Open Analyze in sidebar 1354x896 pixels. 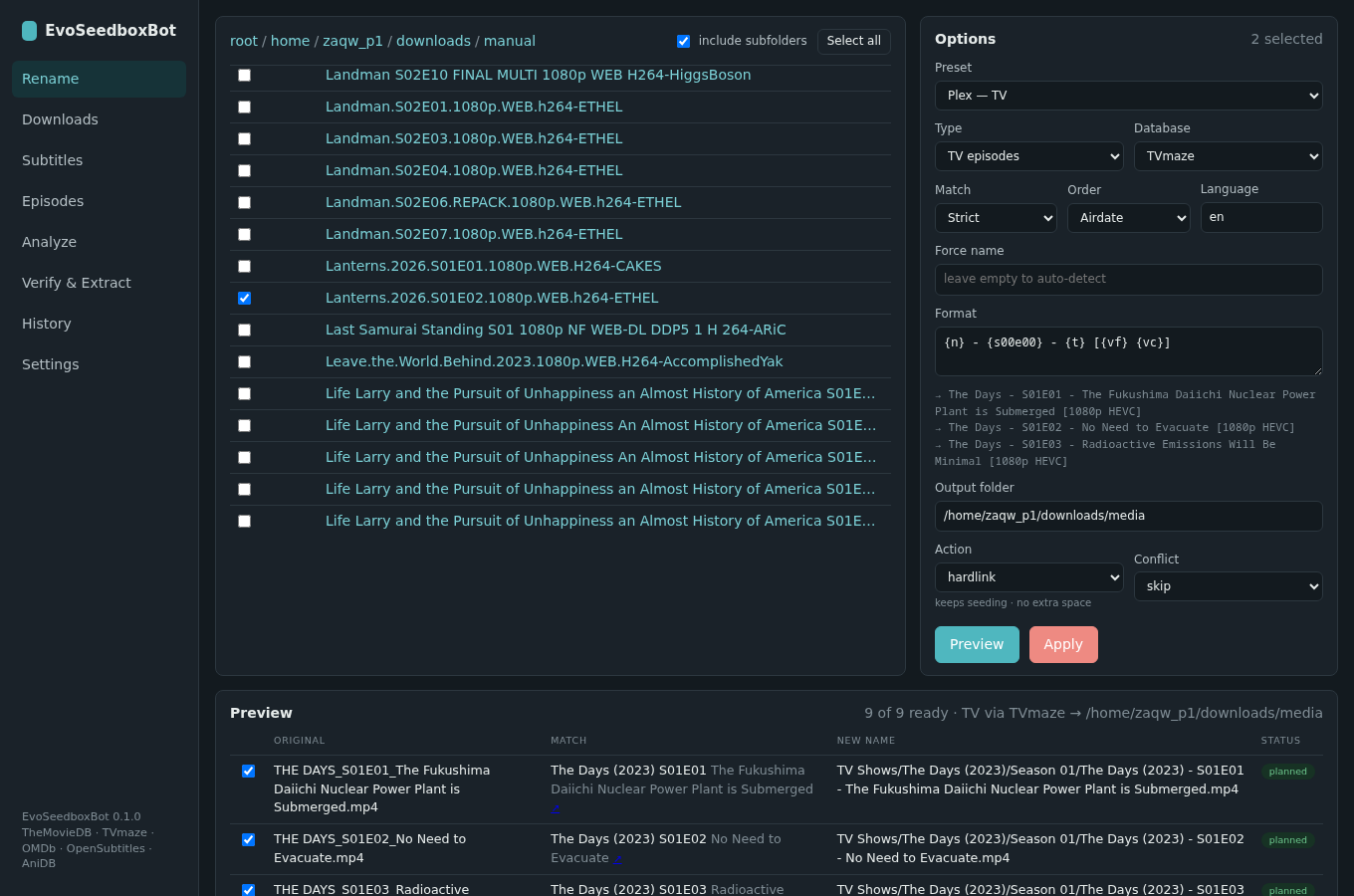(99, 242)
